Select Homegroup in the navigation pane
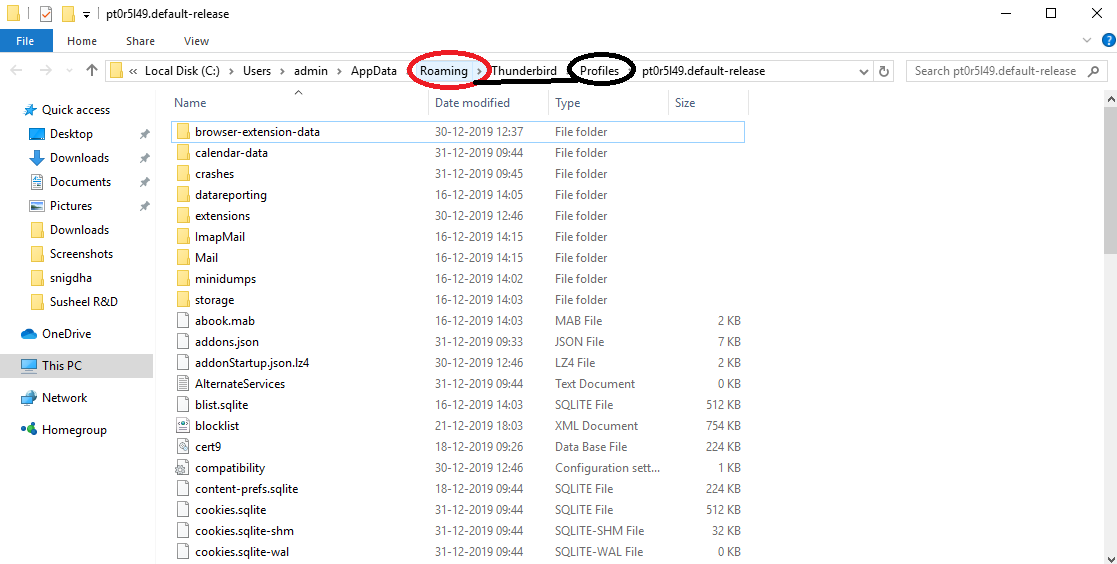 click(74, 430)
